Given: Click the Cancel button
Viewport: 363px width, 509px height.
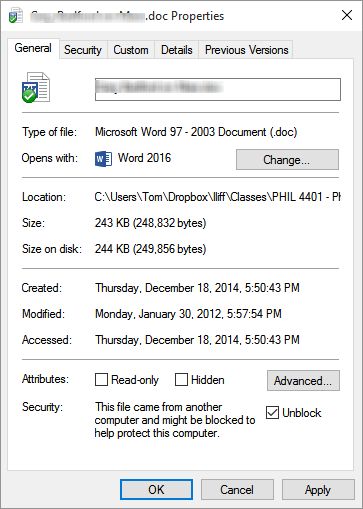Looking at the screenshot, I should 237,490.
